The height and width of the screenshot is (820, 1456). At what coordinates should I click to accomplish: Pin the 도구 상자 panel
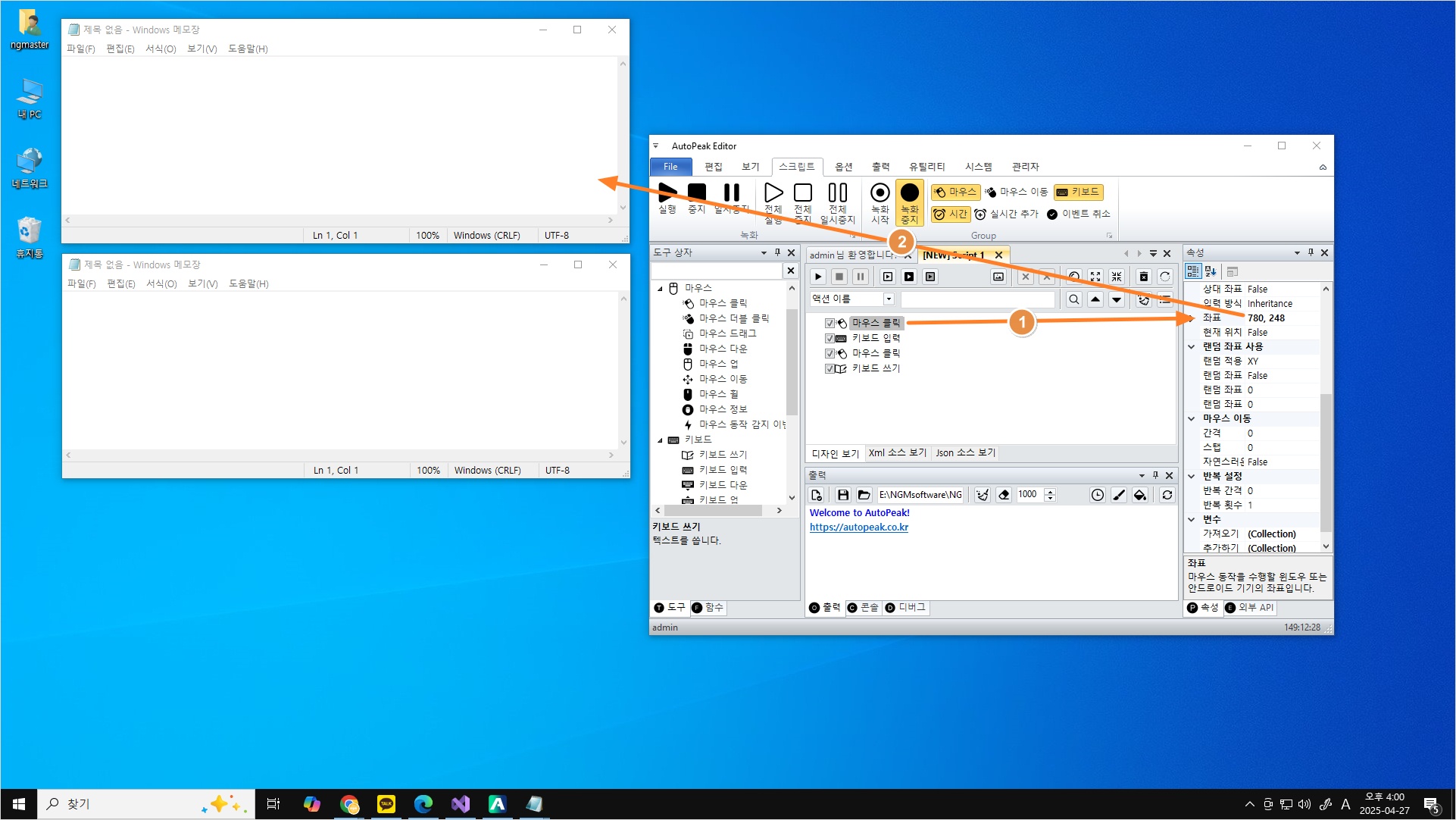pyautogui.click(x=777, y=252)
